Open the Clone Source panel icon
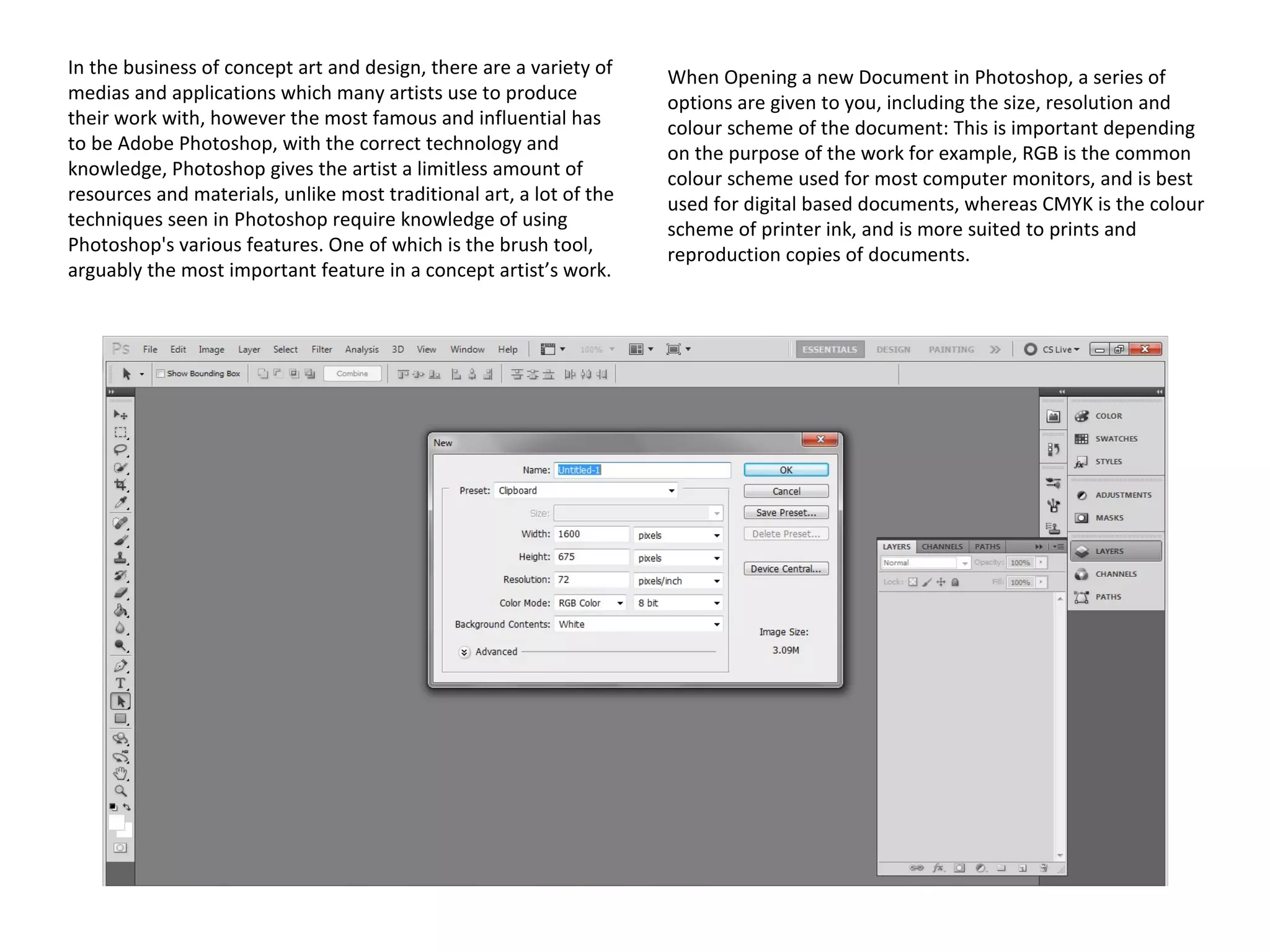The height and width of the screenshot is (952, 1270). click(1053, 528)
